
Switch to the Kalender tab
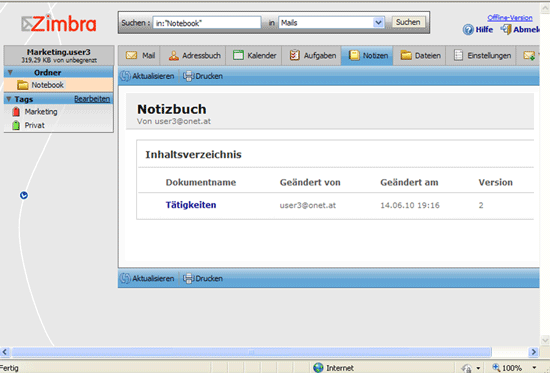[255, 55]
